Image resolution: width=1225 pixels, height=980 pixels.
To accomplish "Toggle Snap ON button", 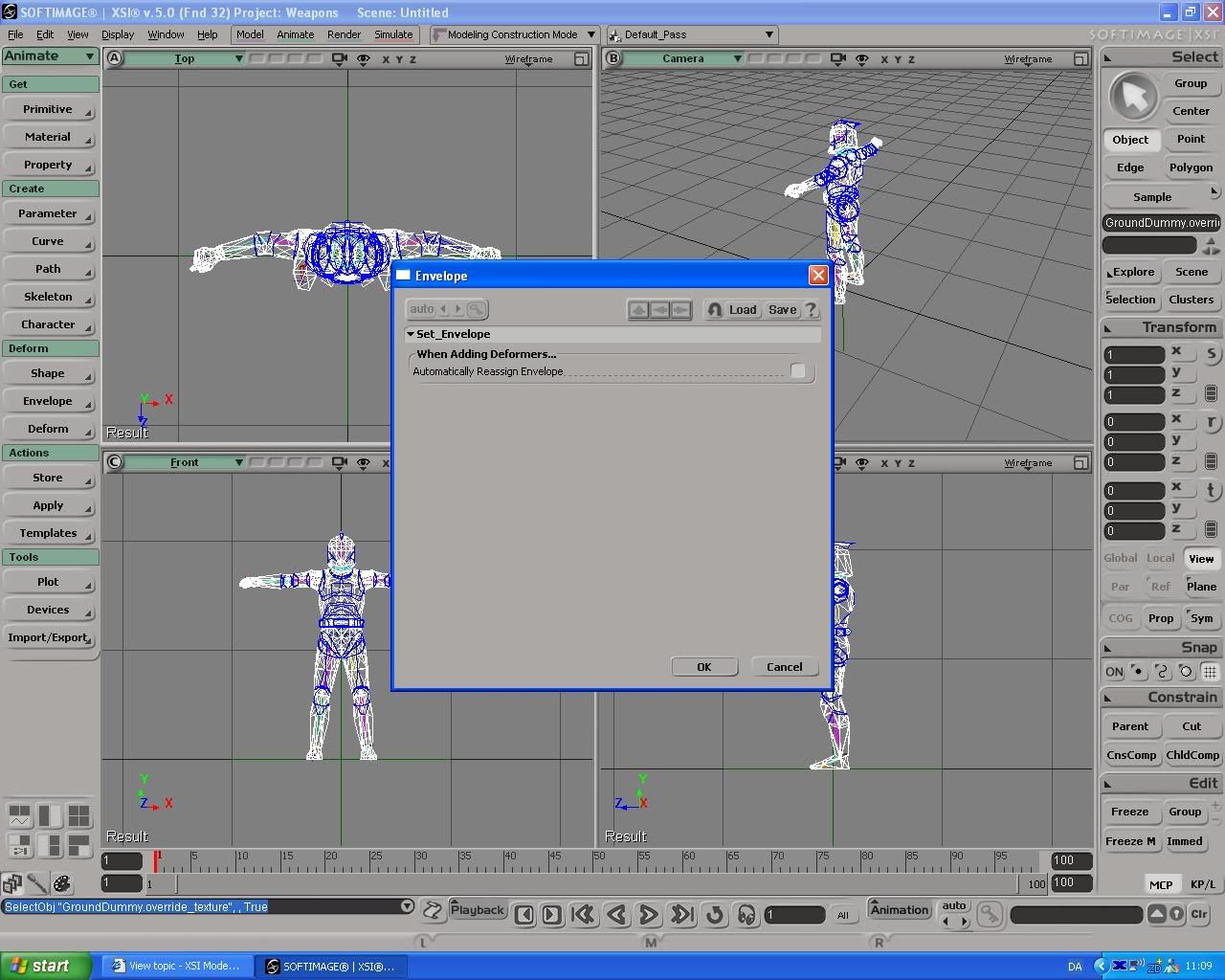I will (1114, 672).
